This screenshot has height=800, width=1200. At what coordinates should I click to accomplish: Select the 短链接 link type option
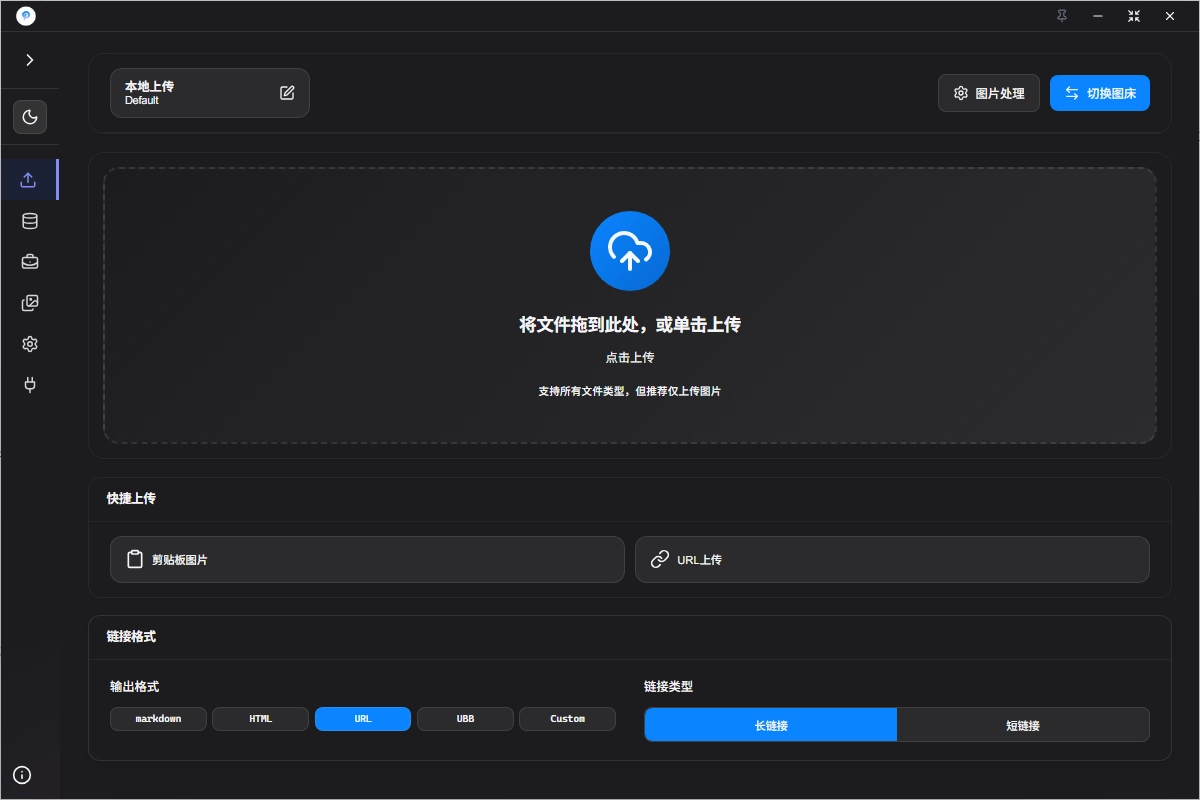coord(1023,724)
